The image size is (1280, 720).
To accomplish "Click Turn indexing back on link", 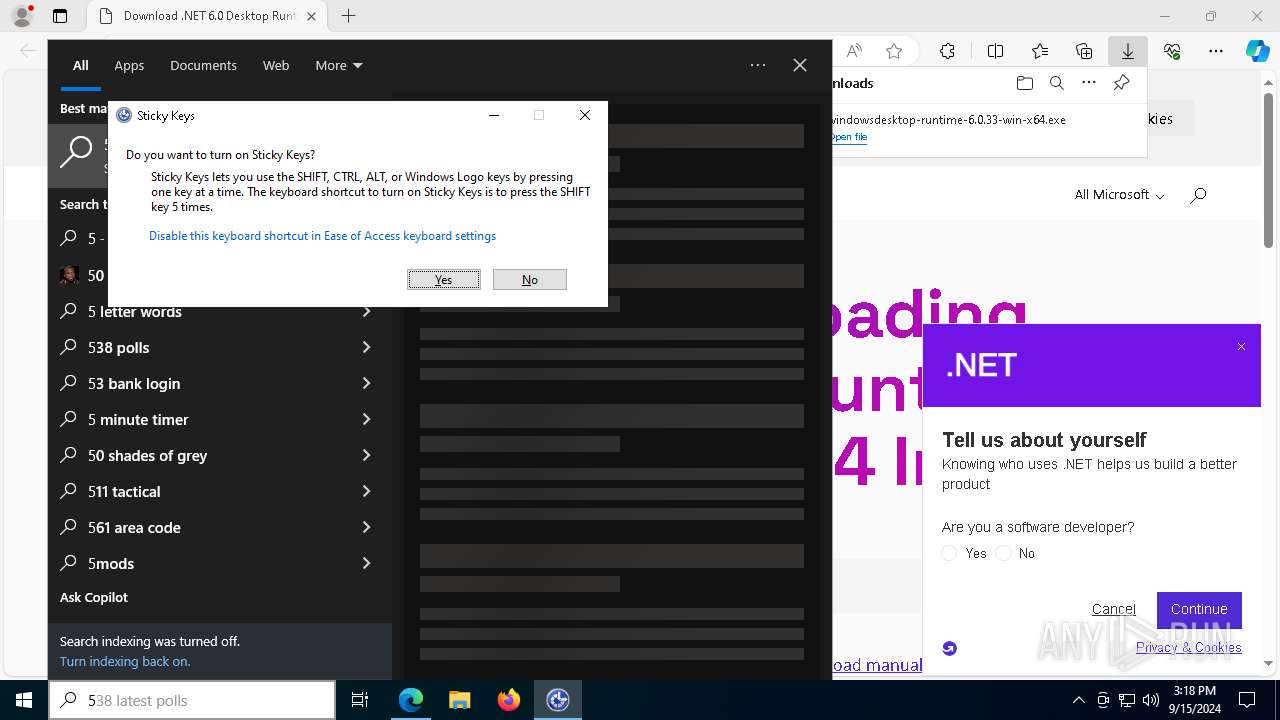I will click(125, 662).
